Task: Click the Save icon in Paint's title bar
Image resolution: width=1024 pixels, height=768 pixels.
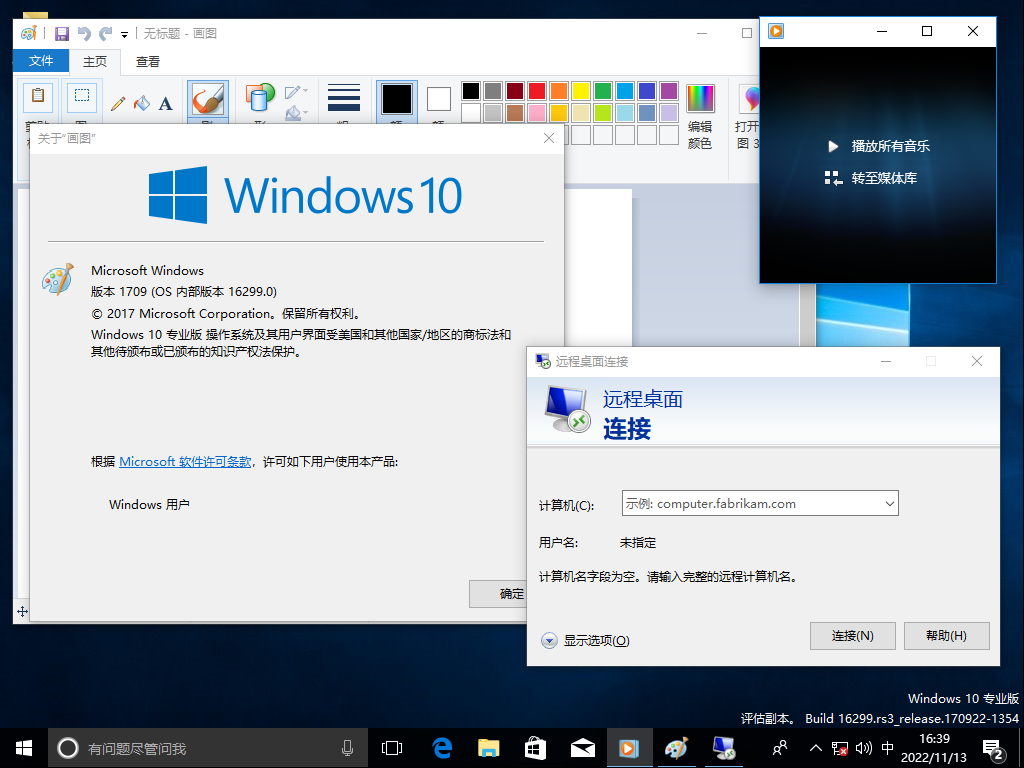Action: pos(62,33)
